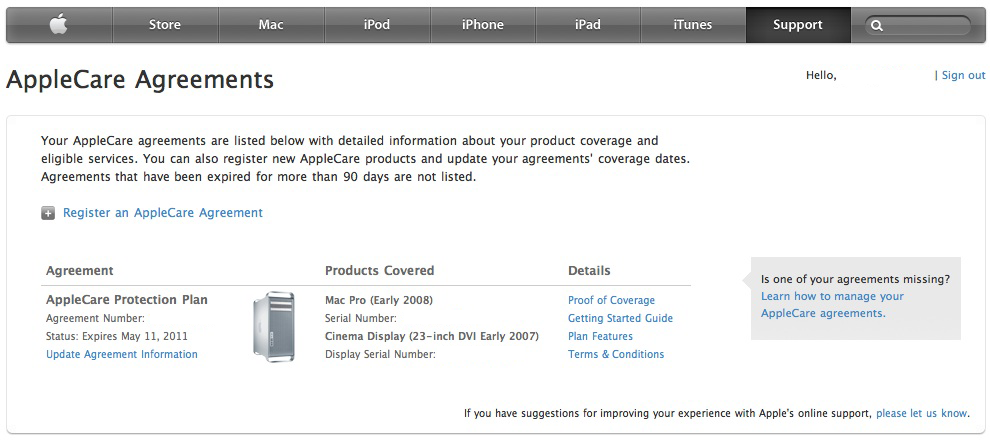The height and width of the screenshot is (441, 990).
Task: Click the 'please let us know' link
Action: (921, 413)
